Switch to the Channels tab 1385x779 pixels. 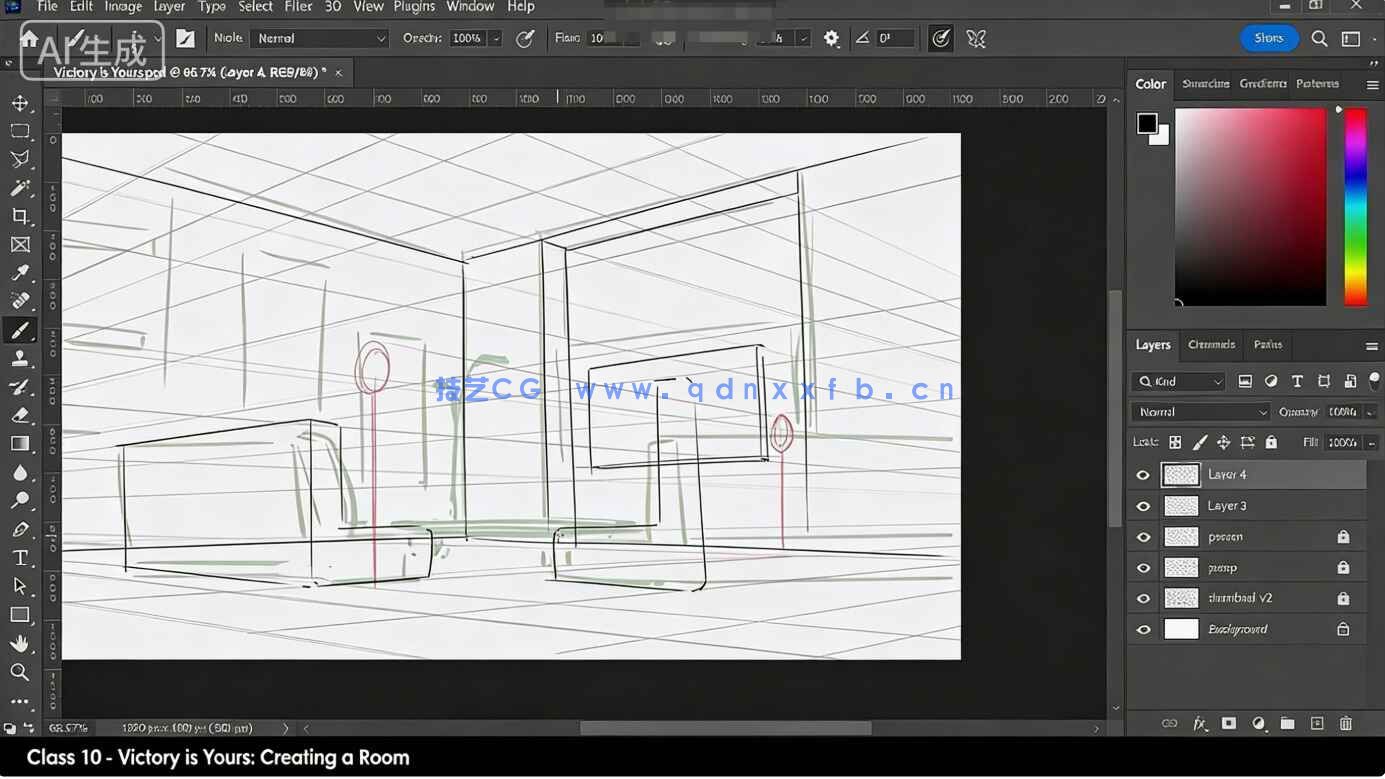1211,345
